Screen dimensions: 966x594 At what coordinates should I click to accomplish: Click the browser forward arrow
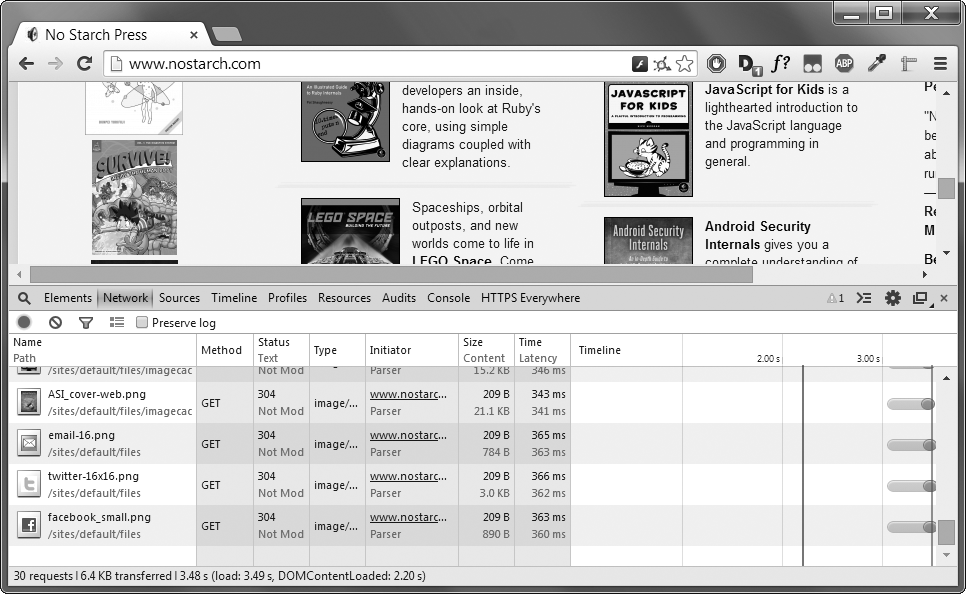(55, 63)
